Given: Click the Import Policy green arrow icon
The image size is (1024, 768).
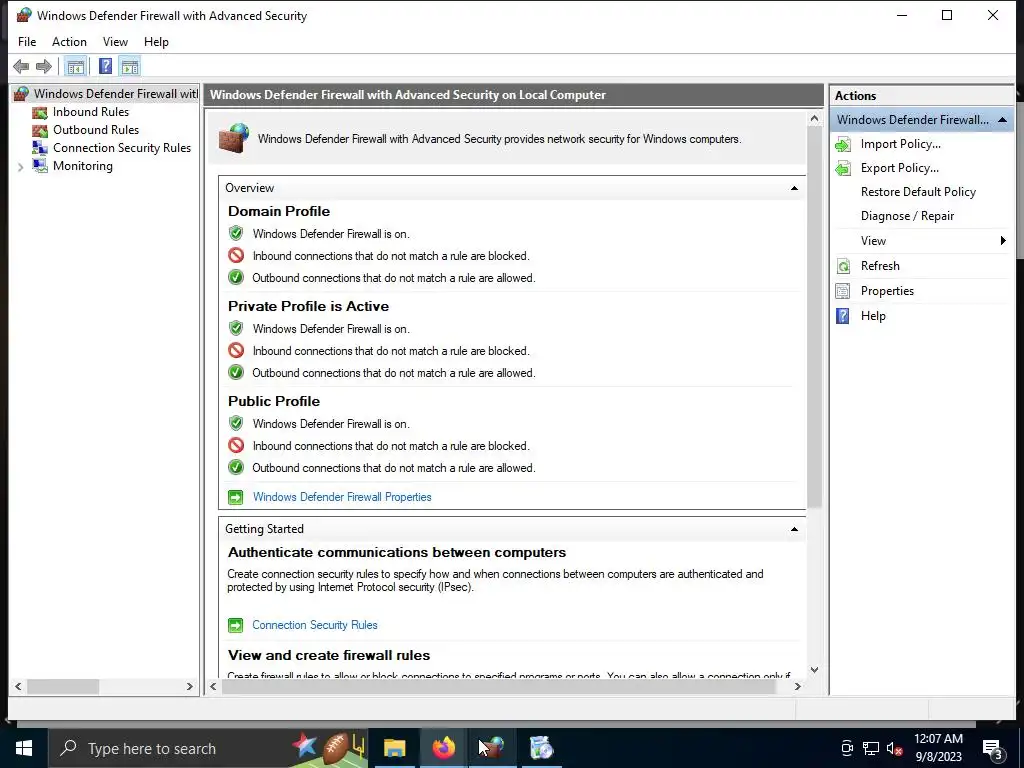Looking at the screenshot, I should [x=843, y=144].
